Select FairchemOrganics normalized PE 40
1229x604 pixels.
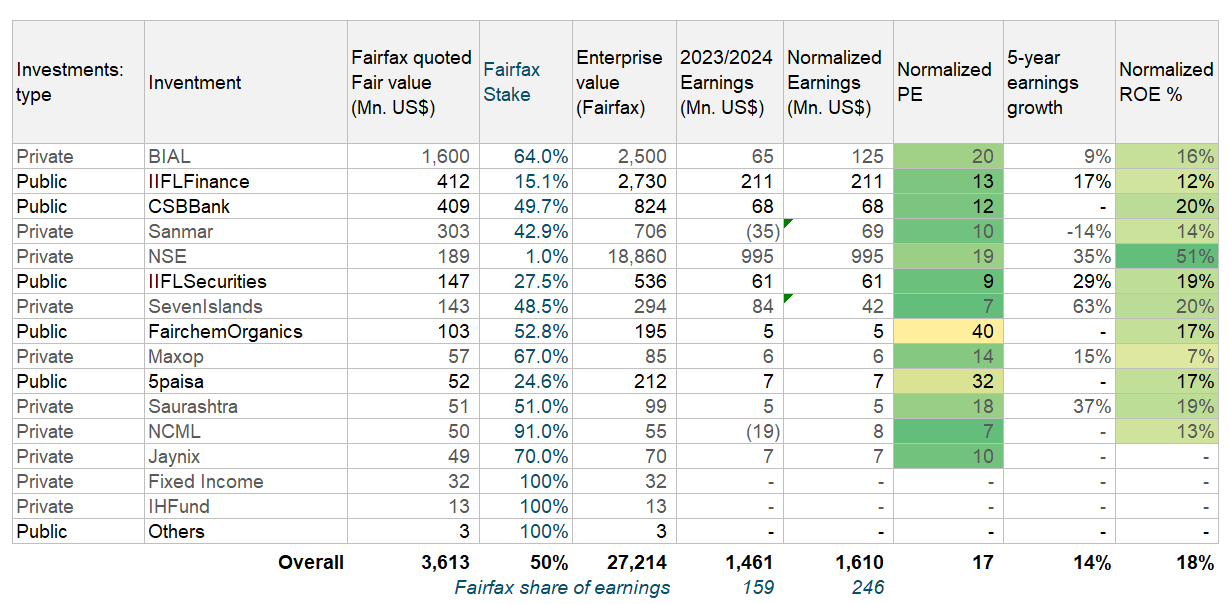click(947, 331)
